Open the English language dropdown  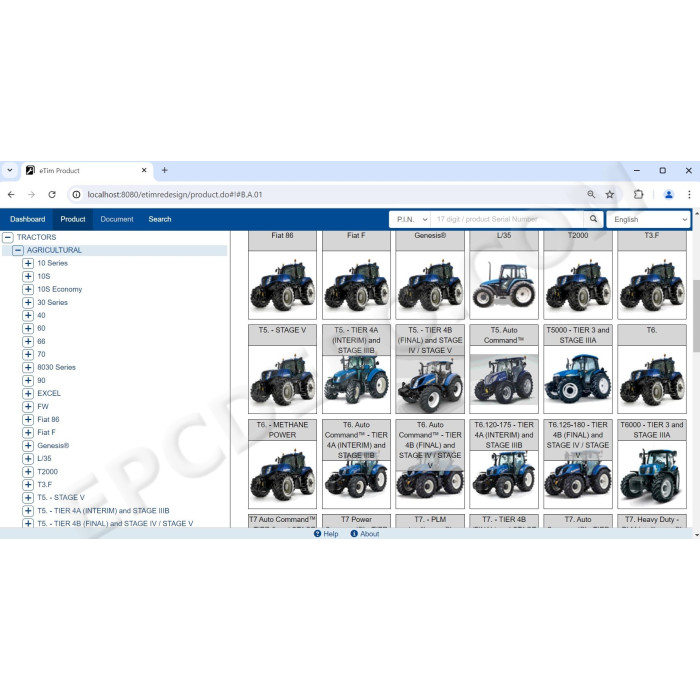[649, 219]
